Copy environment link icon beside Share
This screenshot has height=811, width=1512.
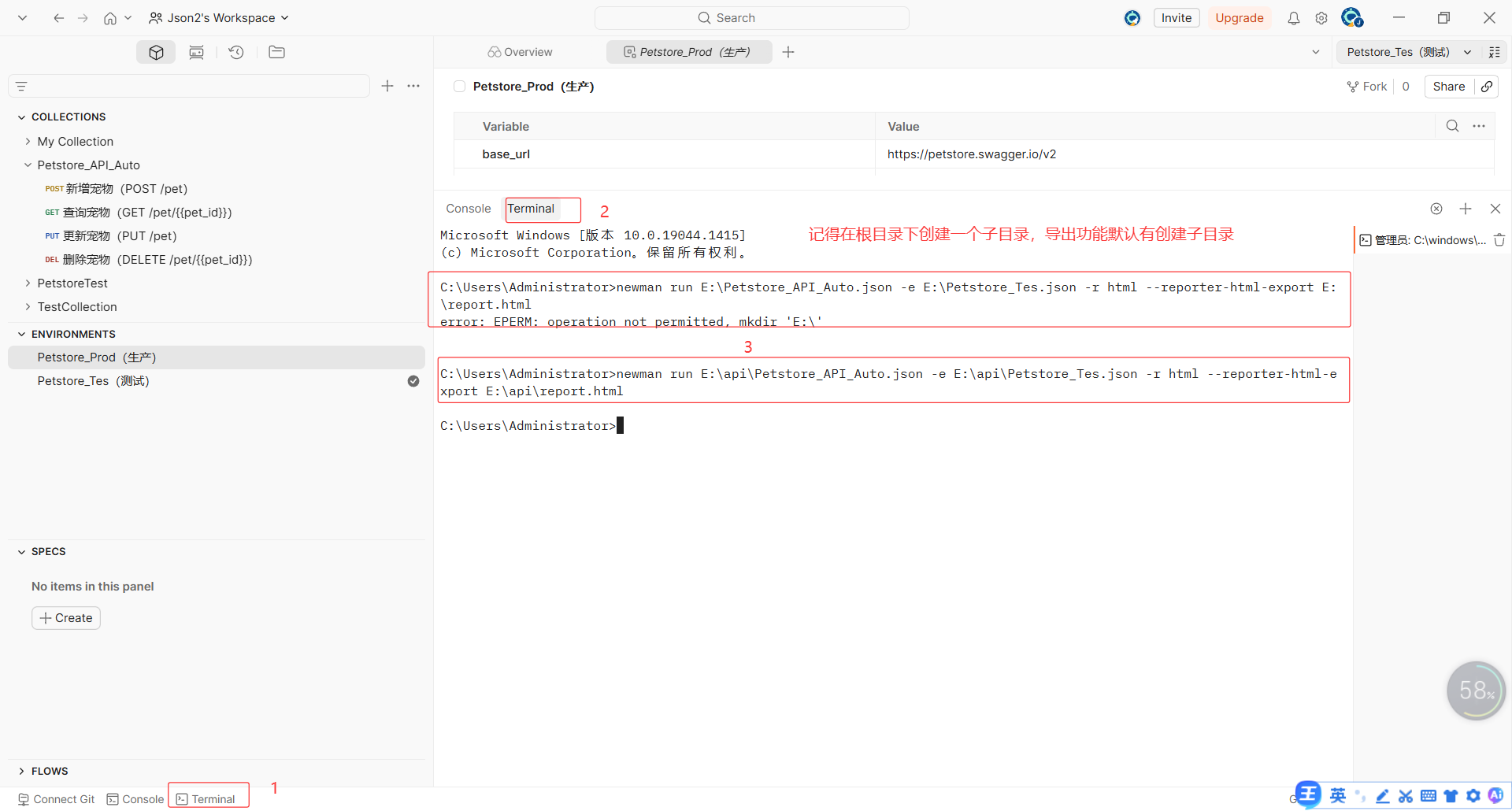point(1487,87)
